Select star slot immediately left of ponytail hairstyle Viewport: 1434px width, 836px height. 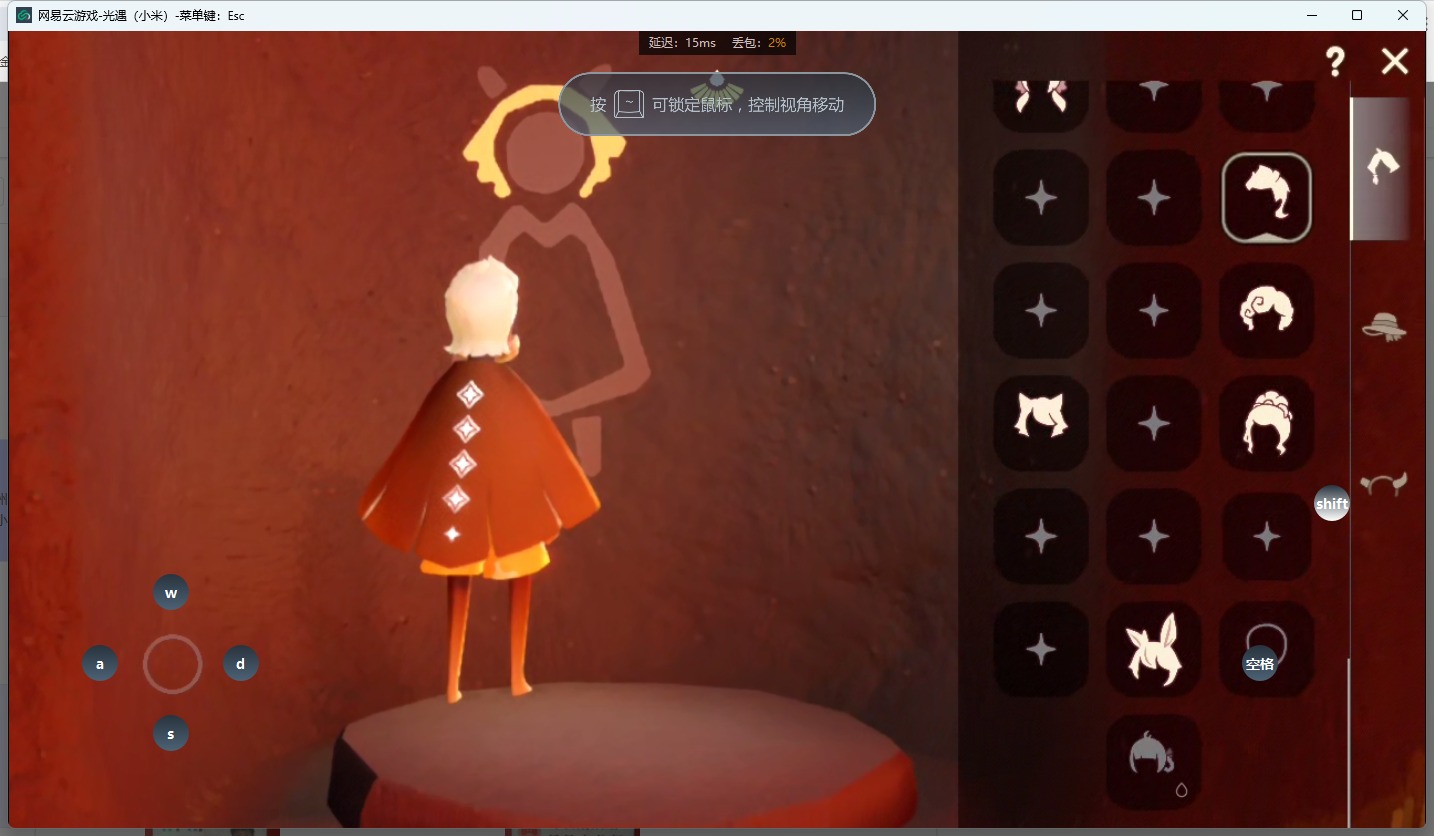pos(1154,197)
